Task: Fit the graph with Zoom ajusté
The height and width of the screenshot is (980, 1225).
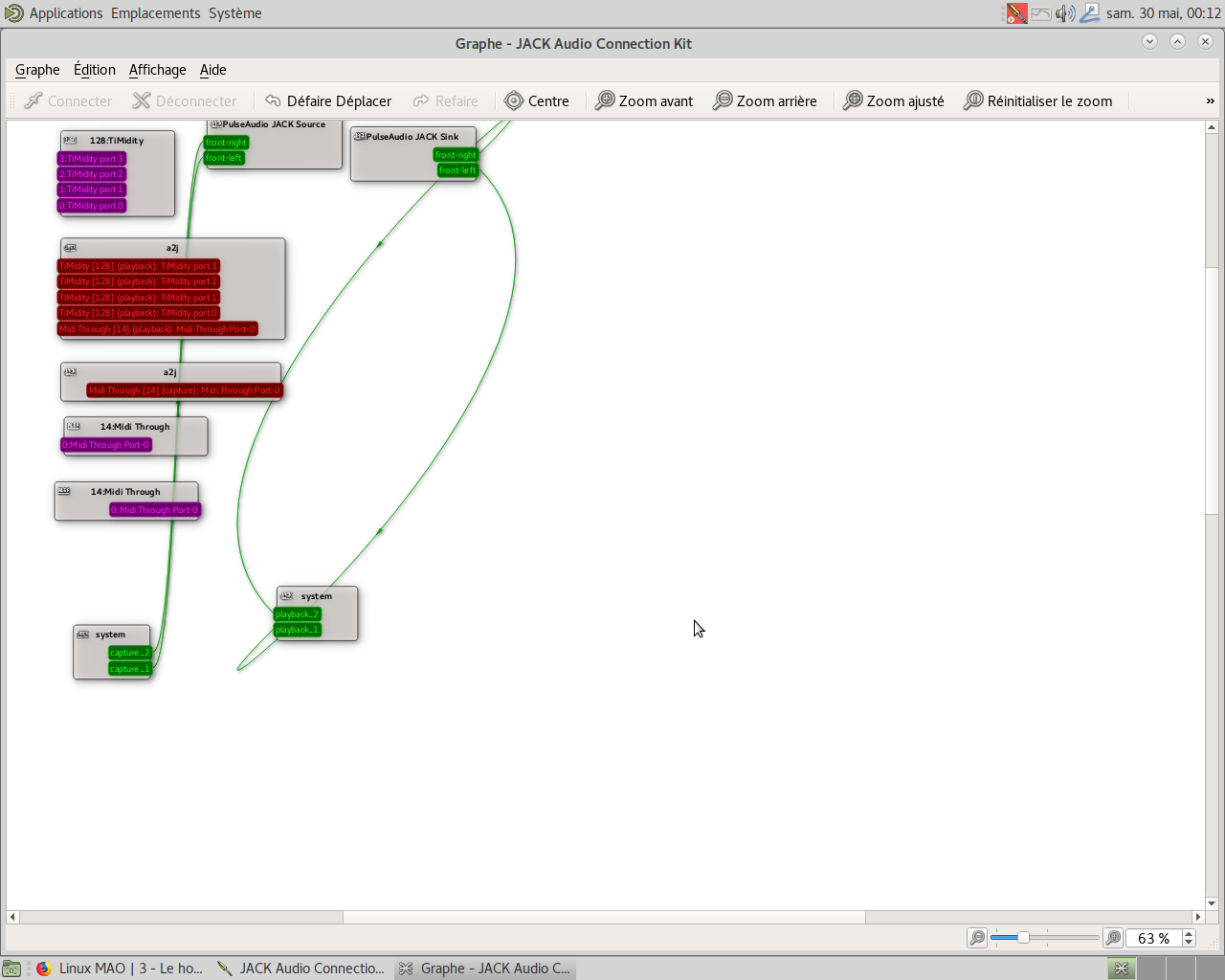Action: (x=893, y=100)
